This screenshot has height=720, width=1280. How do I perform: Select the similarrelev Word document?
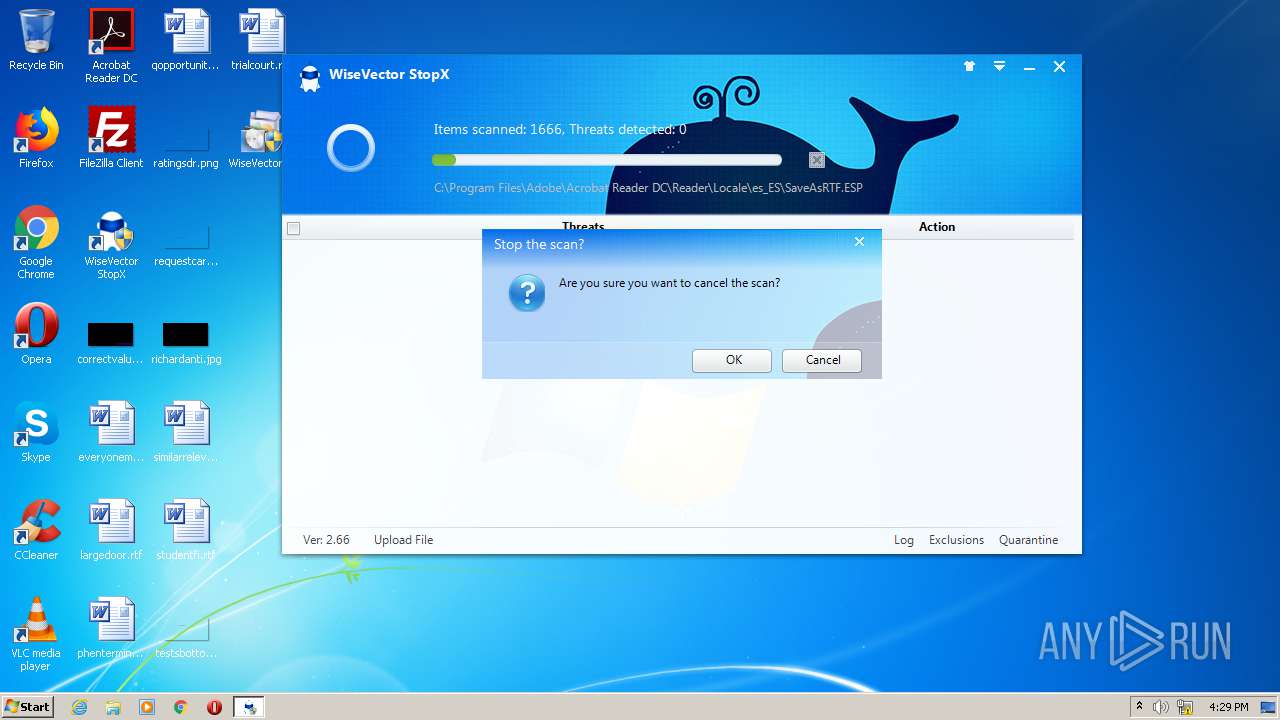pos(186,432)
